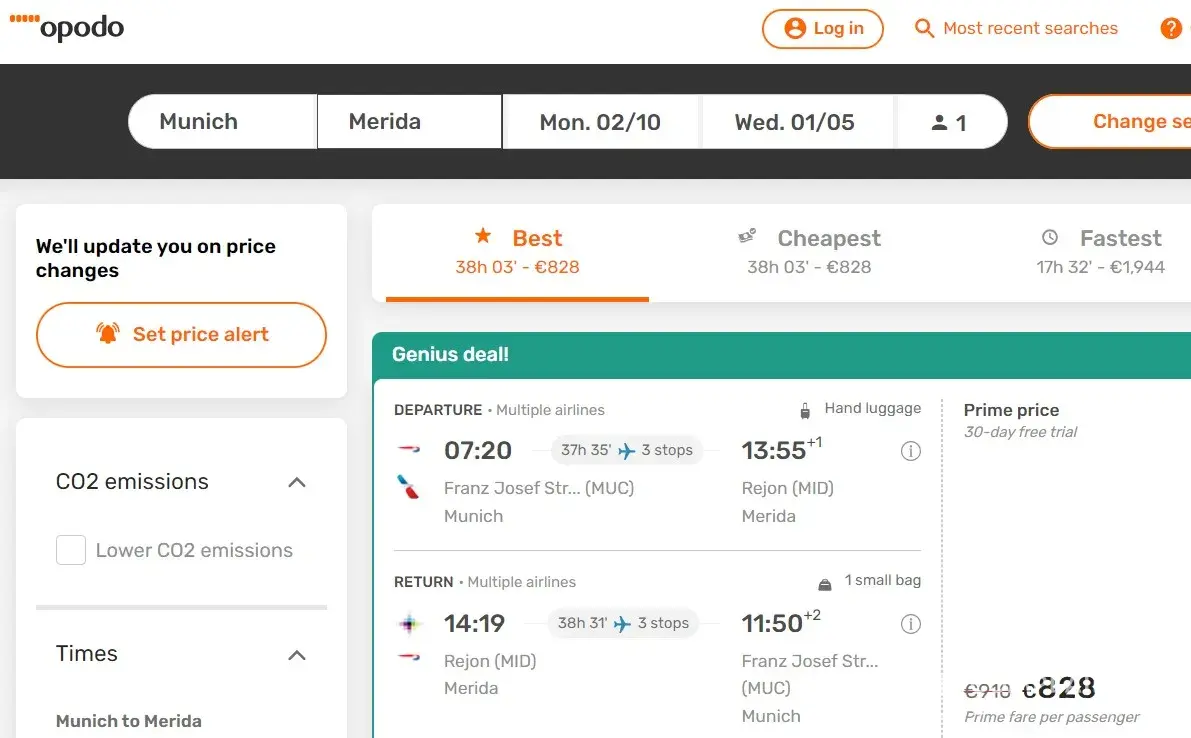Screen dimensions: 1191x738
Task: Edit the Merida destination field
Action: pyautogui.click(x=409, y=122)
